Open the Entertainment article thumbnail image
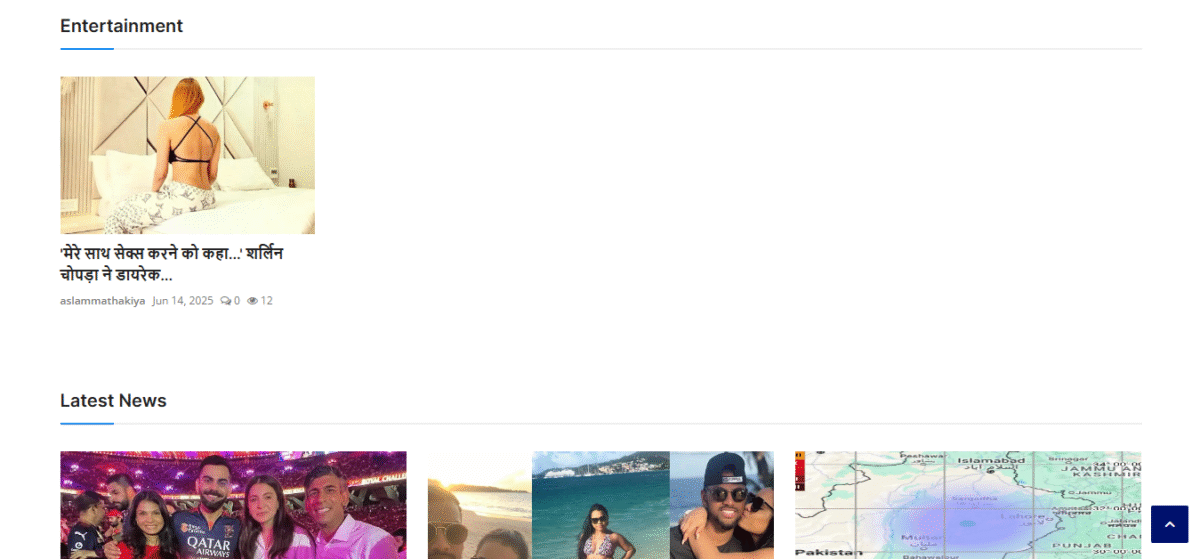This screenshot has height=559, width=1200. pyautogui.click(x=187, y=155)
